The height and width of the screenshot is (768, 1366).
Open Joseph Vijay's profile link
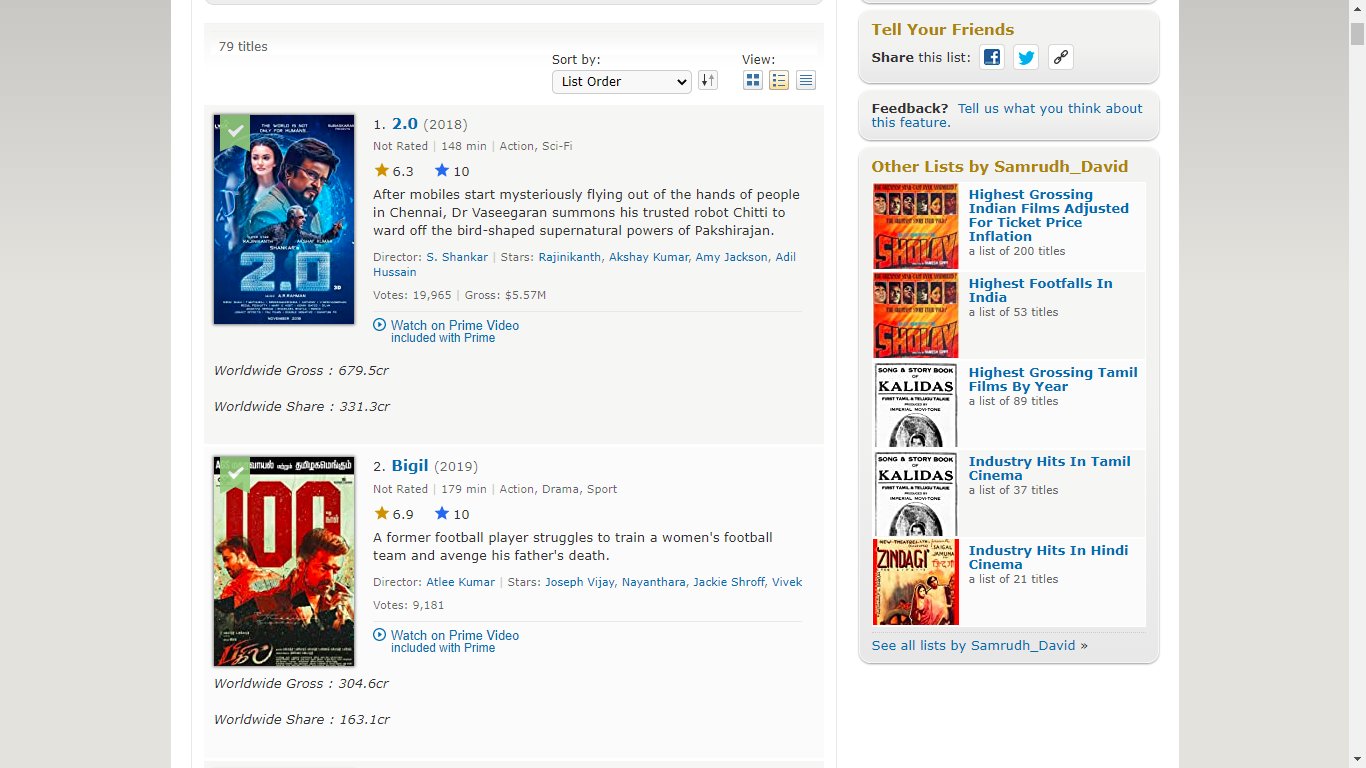pos(580,582)
